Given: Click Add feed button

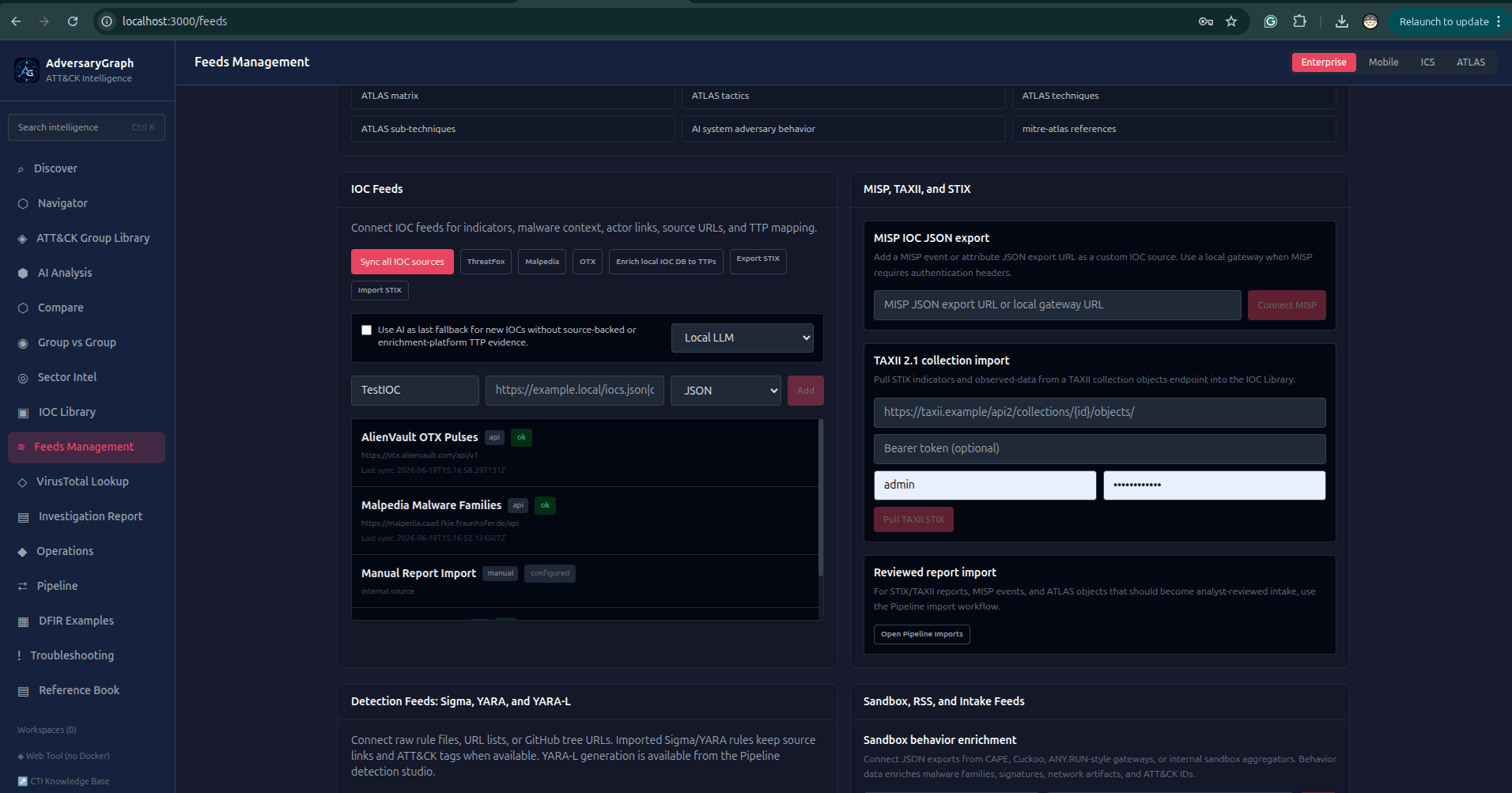Looking at the screenshot, I should pyautogui.click(x=805, y=391).
